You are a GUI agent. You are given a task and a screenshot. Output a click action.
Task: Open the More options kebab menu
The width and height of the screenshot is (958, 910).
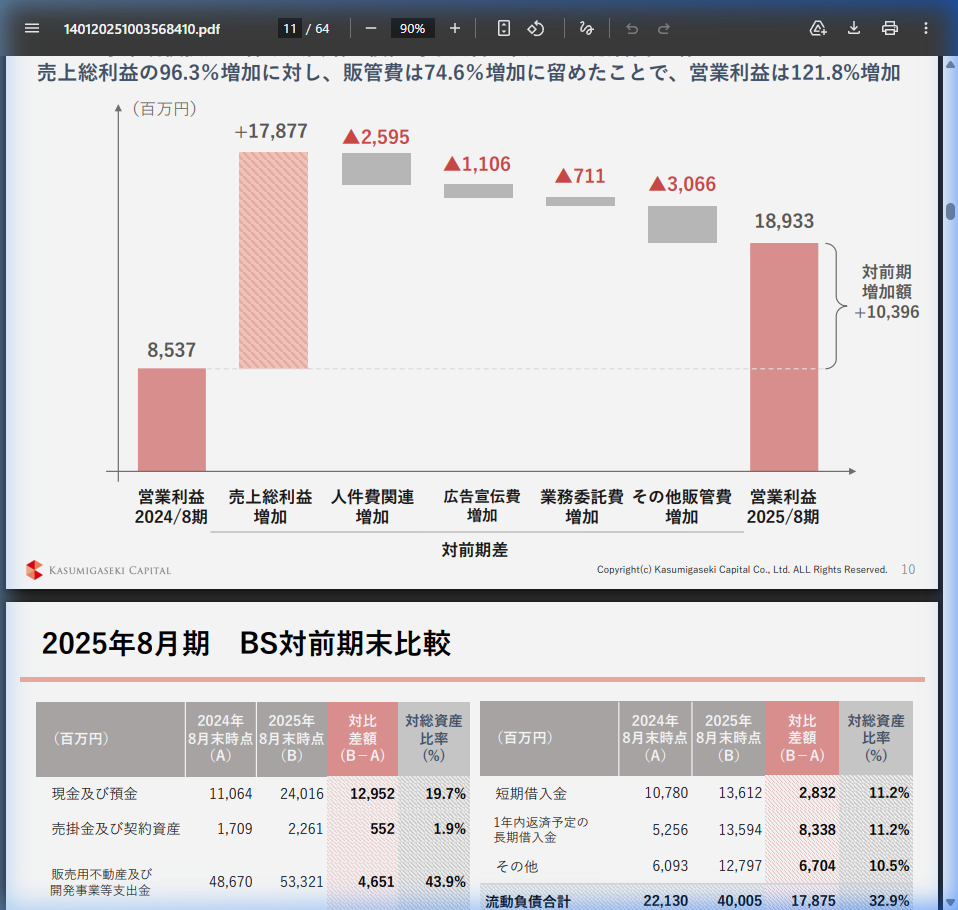pyautogui.click(x=925, y=28)
